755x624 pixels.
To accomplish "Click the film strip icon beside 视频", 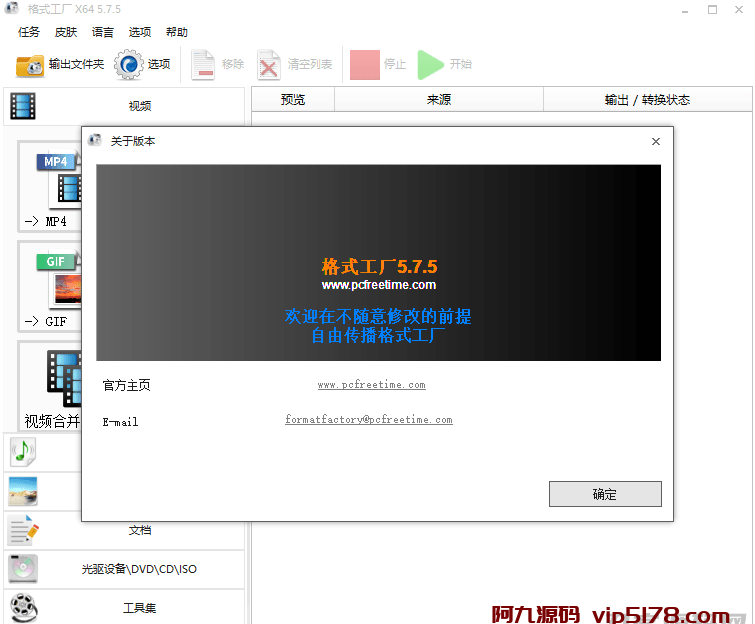I will [x=23, y=106].
